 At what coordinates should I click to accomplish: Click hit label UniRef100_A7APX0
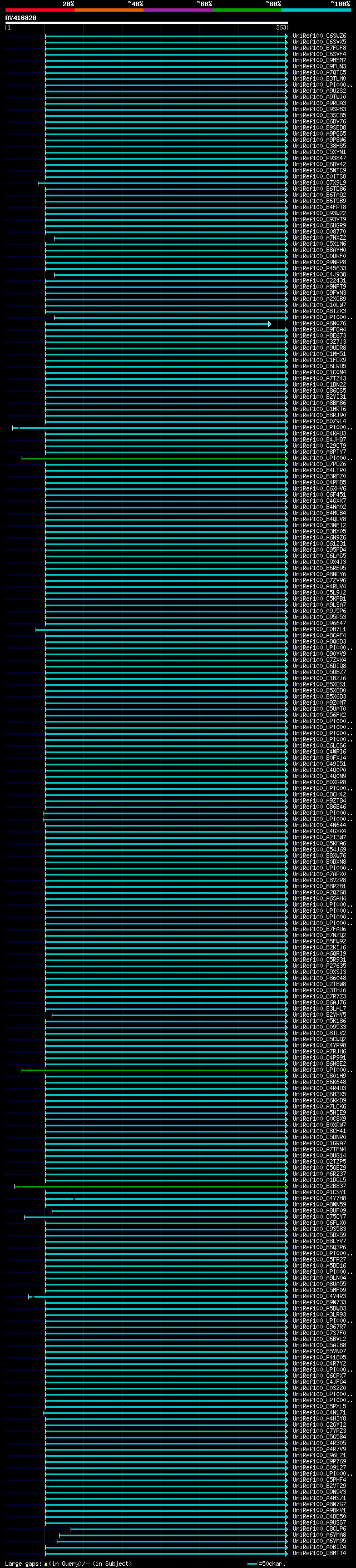coord(319,874)
